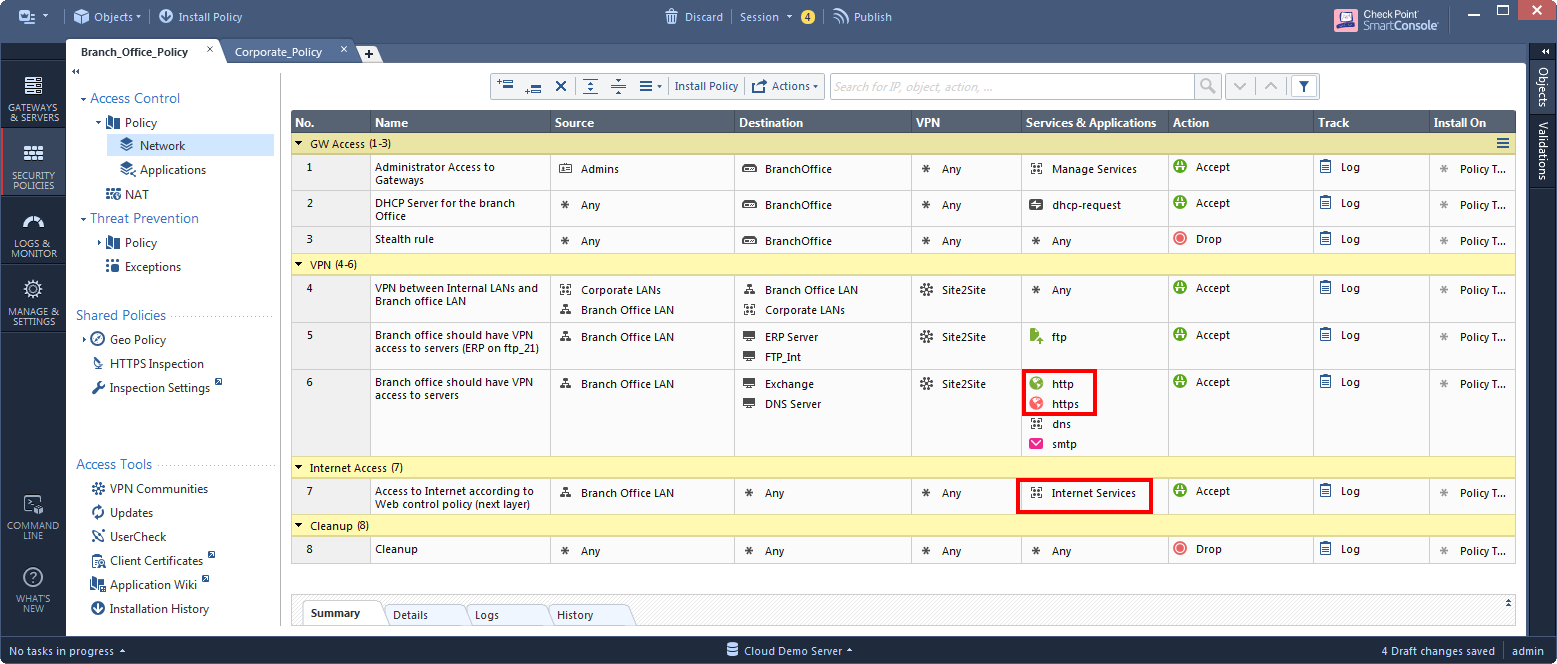Collapse the navigation pane with double arrows
Screen dimensions: 1557x664
76,72
